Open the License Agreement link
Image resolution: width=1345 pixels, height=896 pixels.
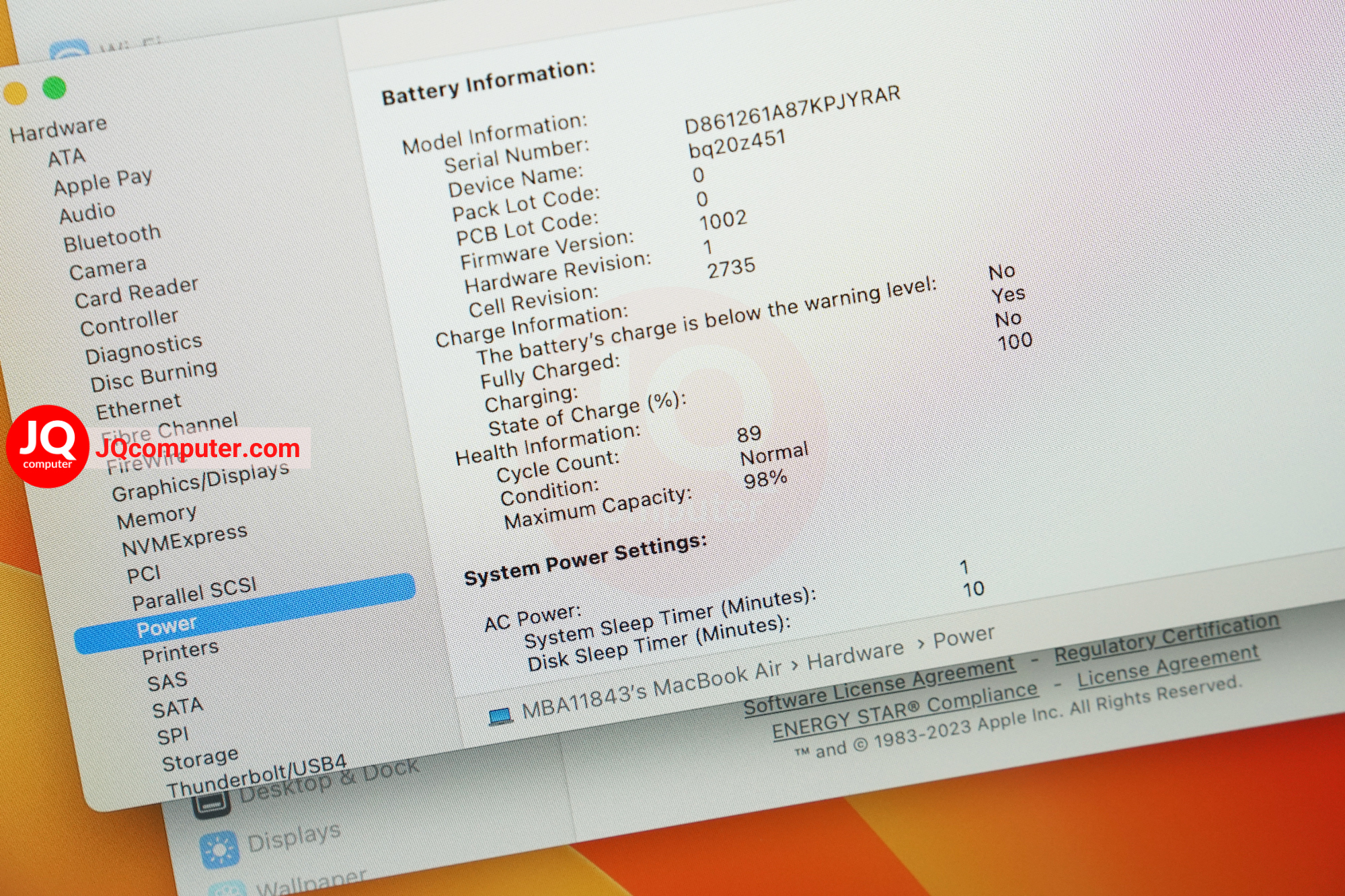point(1168,667)
